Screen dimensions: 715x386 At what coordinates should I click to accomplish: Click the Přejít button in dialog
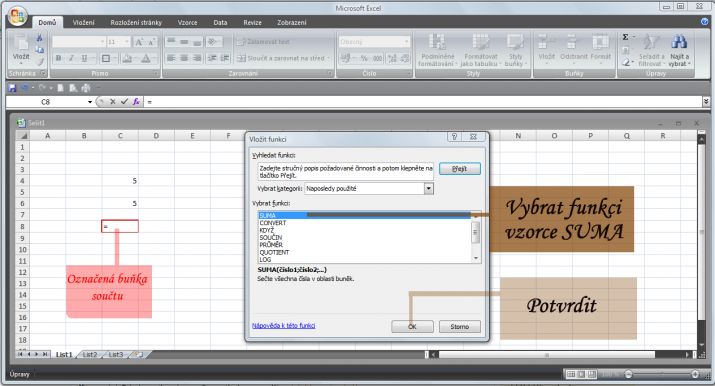pyautogui.click(x=460, y=169)
